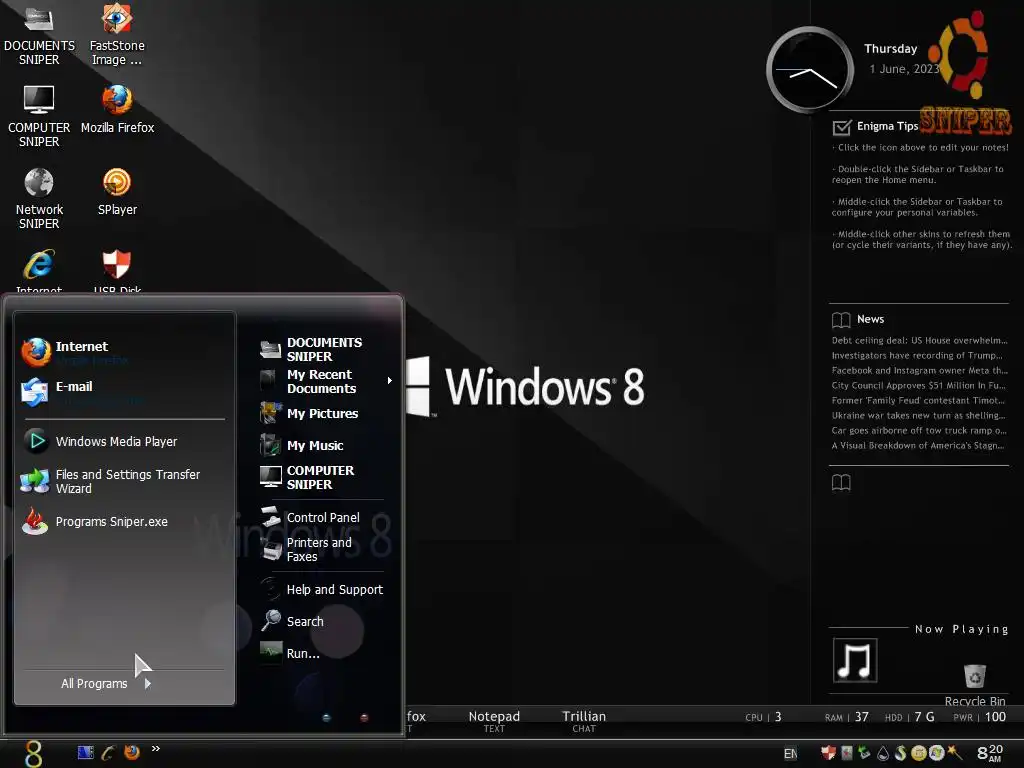
Task: Click magic wand tray icon
Action: click(955, 753)
